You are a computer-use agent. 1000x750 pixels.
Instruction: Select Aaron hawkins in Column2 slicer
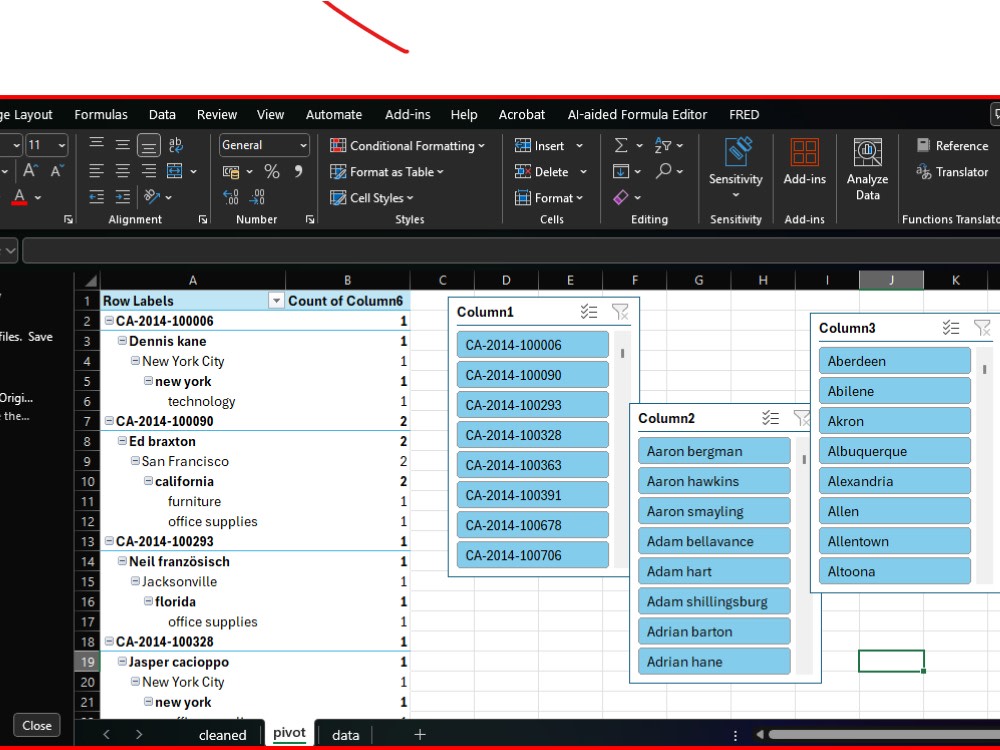714,482
